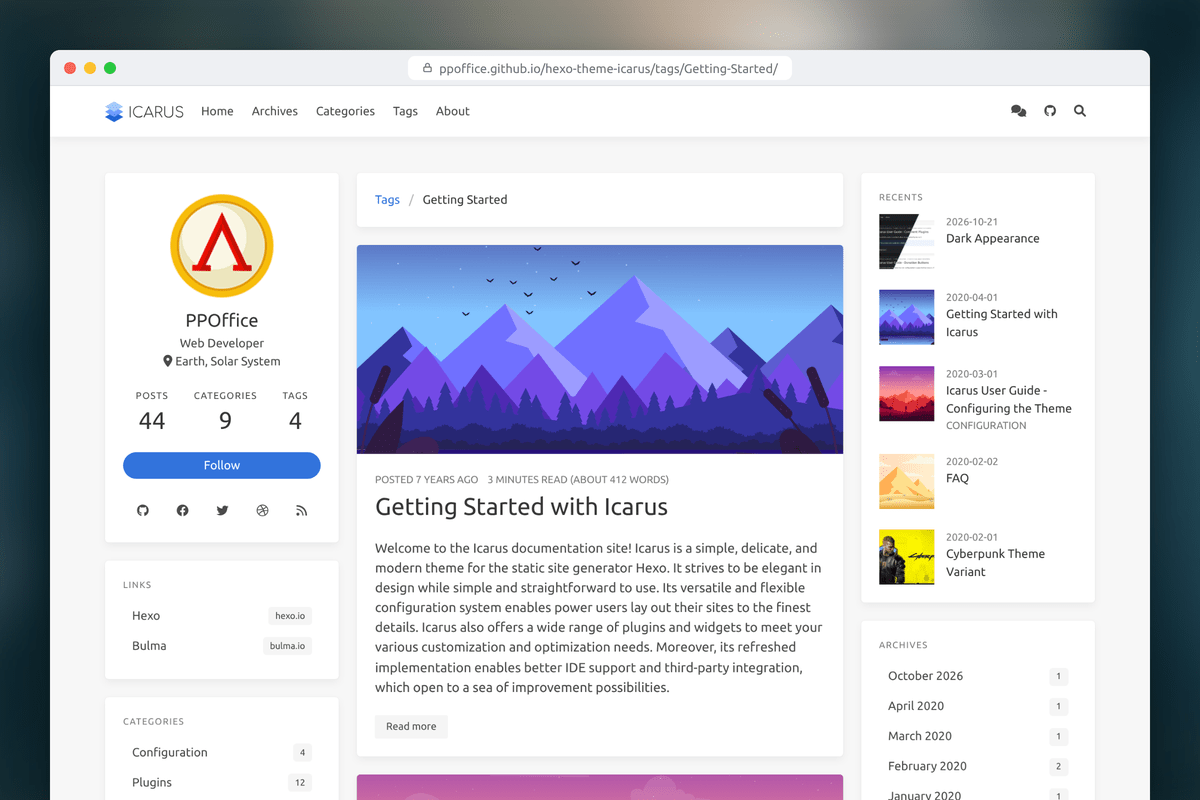1200x800 pixels.
Task: Select the Configuration category
Action: click(x=222, y=753)
